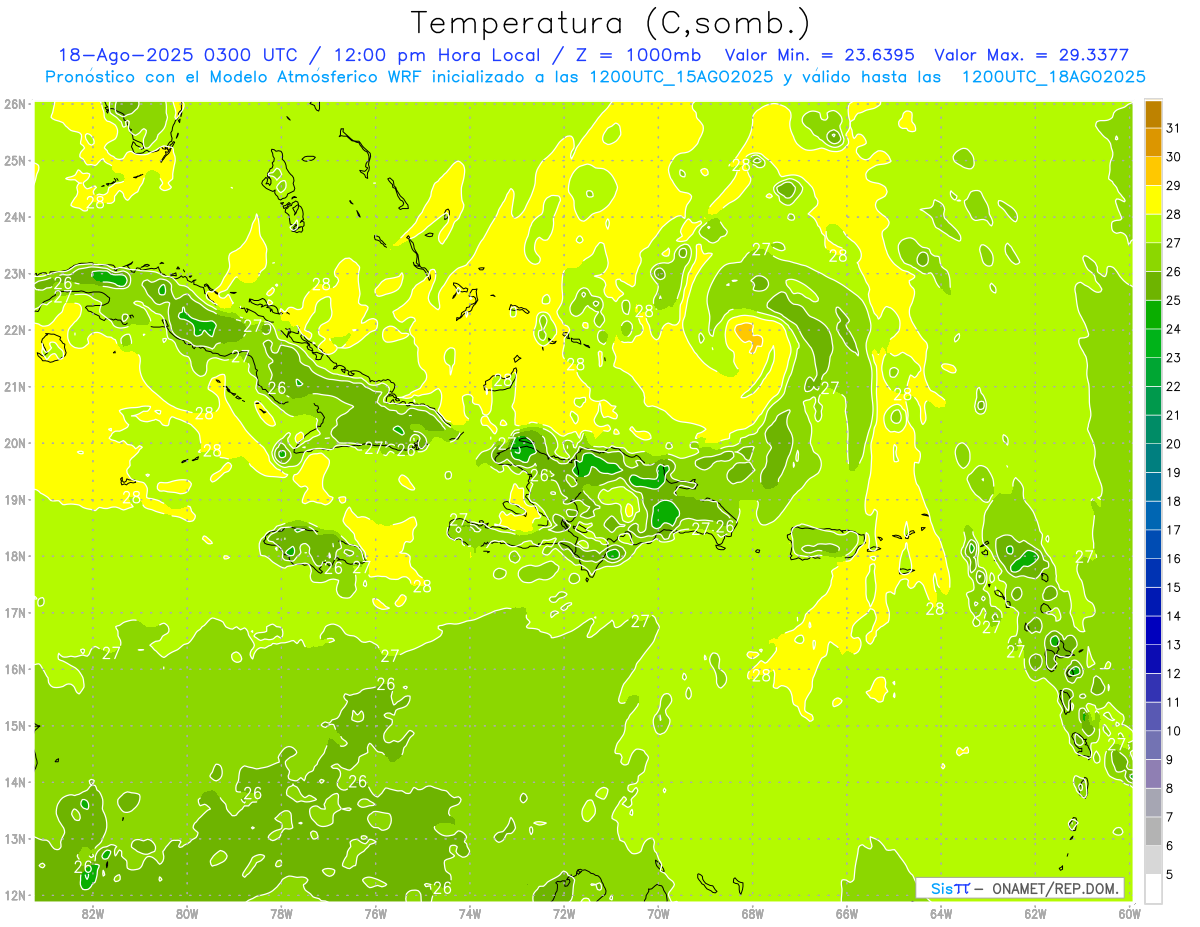This screenshot has width=1200, height=927.
Task: Click the '6' color bar label
Action: coord(1171,846)
